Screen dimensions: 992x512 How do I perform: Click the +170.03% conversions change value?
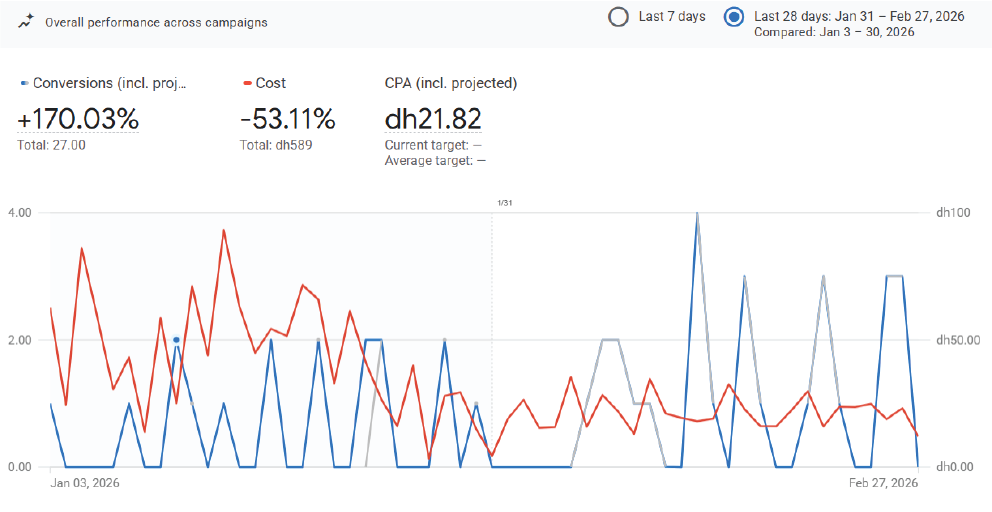pos(78,119)
